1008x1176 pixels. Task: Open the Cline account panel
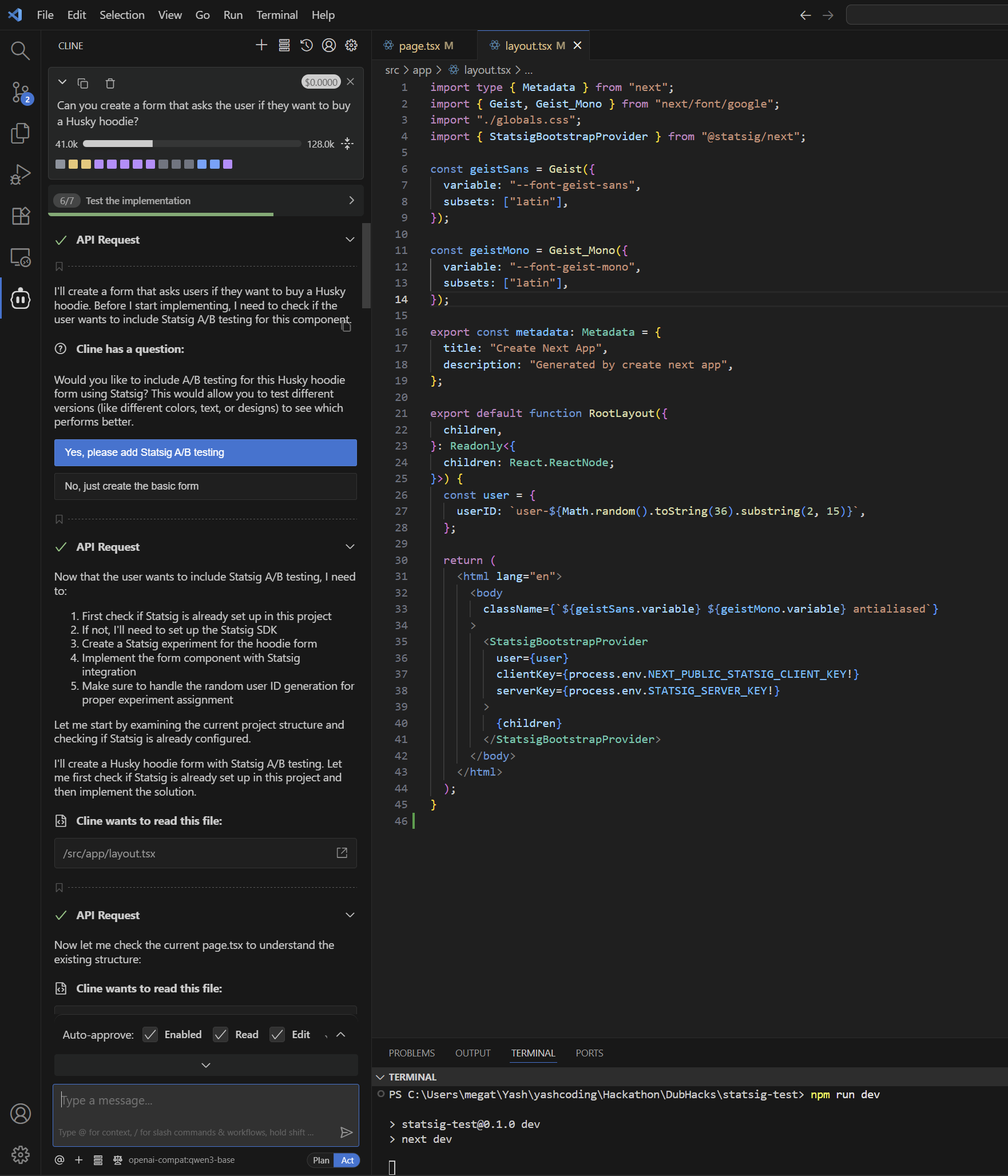329,45
